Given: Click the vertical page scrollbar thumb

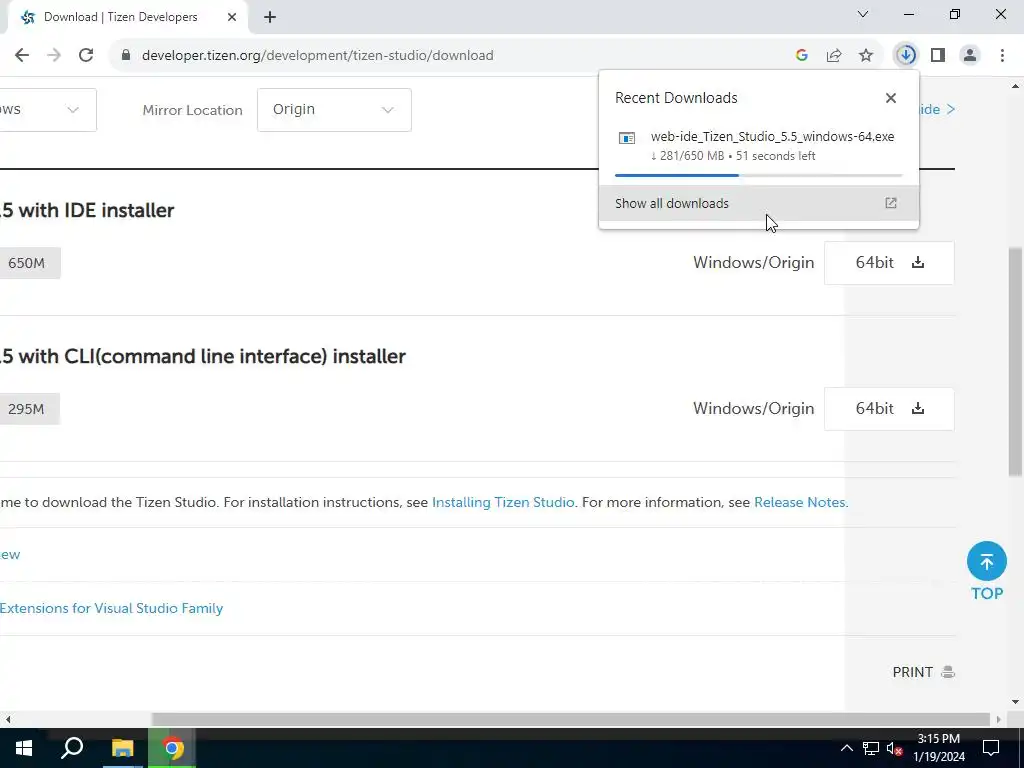Looking at the screenshot, I should (1015, 361).
